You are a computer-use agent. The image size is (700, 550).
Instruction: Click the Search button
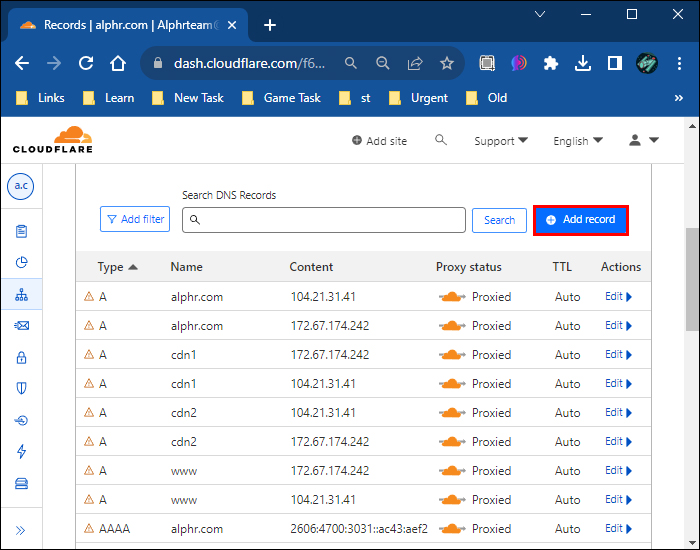click(x=499, y=220)
